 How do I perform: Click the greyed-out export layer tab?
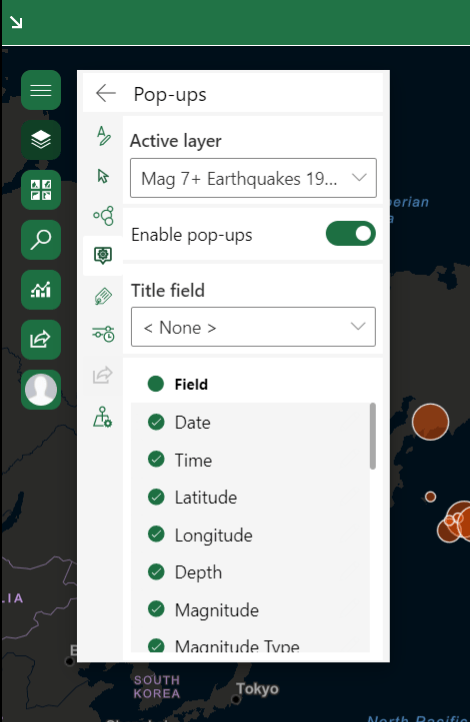pos(103,374)
